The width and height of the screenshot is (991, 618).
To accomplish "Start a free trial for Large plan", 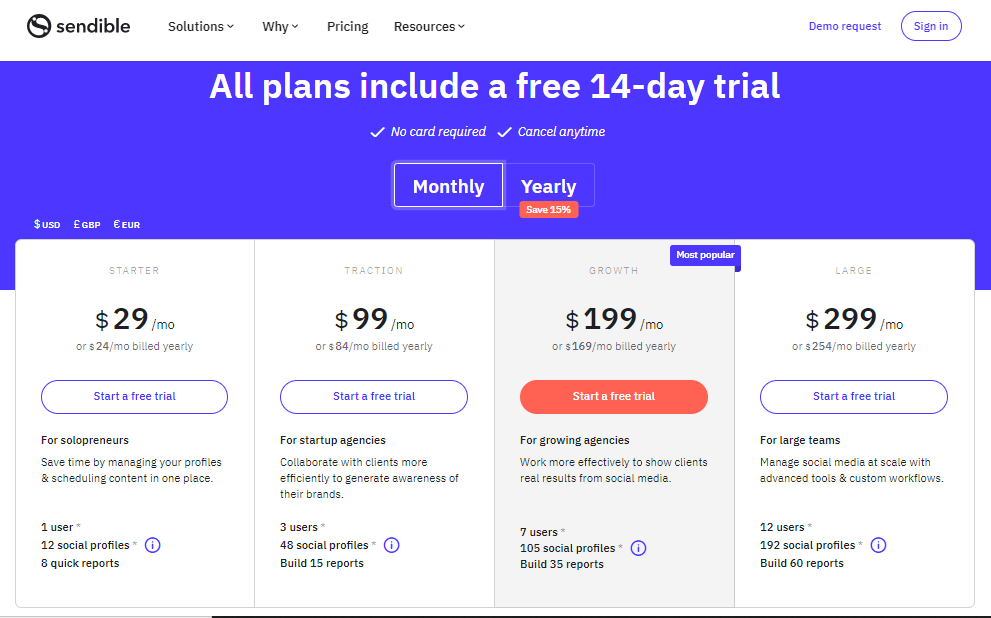I will 853,396.
